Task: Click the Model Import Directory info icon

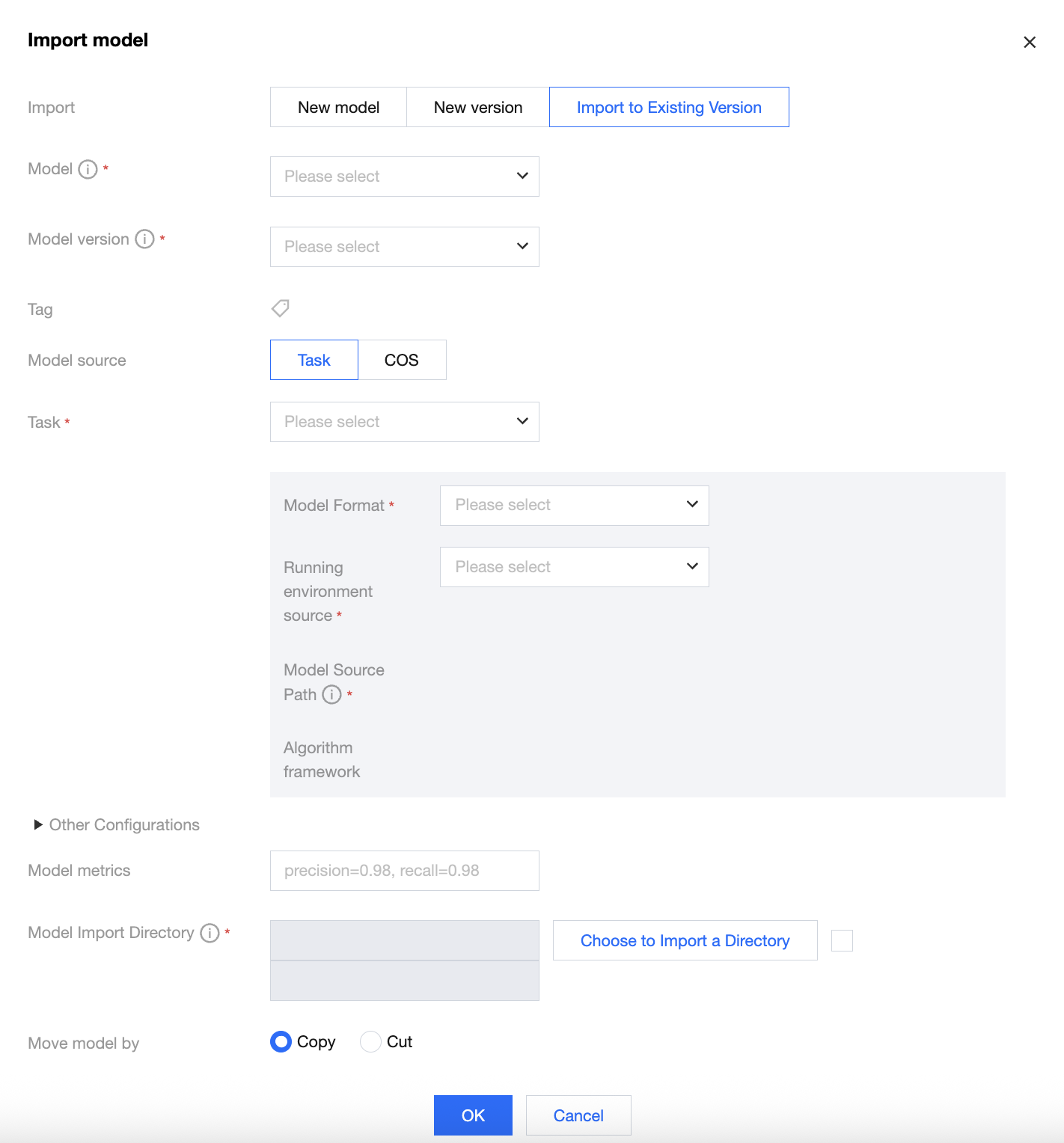Action: 210,933
